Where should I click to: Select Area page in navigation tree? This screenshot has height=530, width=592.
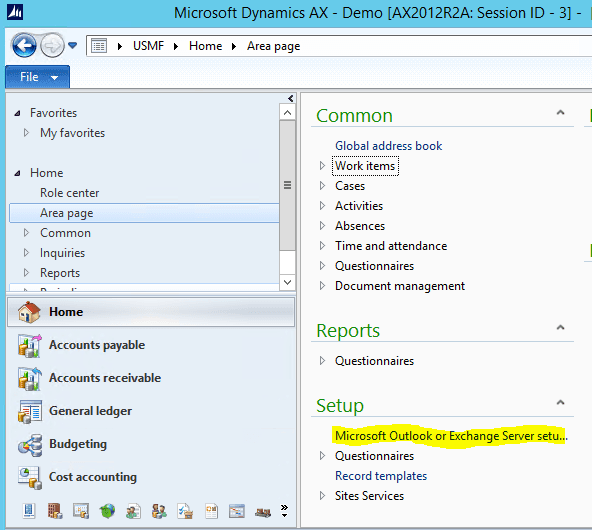(x=144, y=213)
